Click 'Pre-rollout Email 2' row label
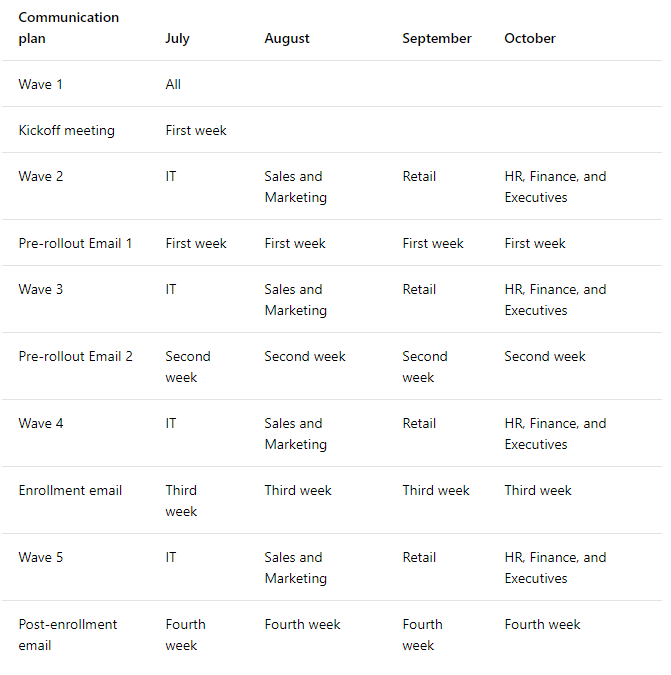Viewport: 671px width, 675px height. 75,356
